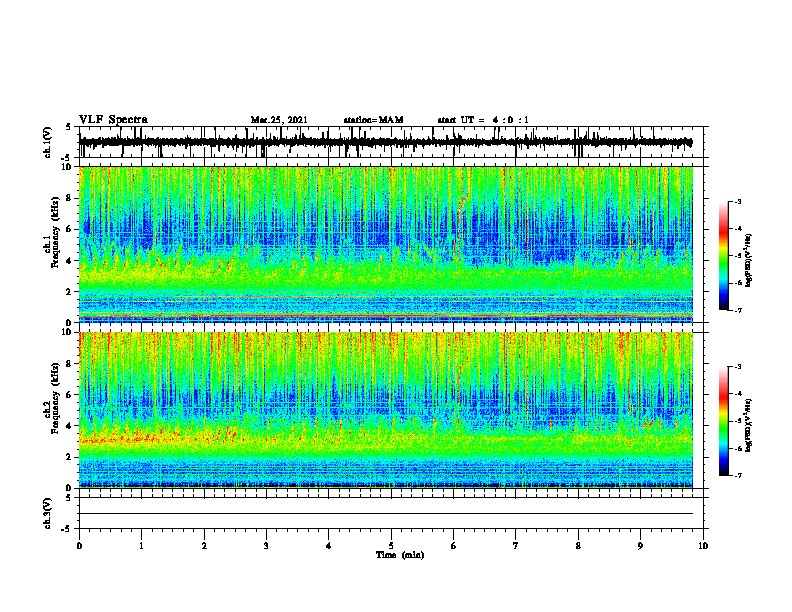This screenshot has width=792, height=612.
Task: Click time axis tick label '5'
Action: [391, 546]
